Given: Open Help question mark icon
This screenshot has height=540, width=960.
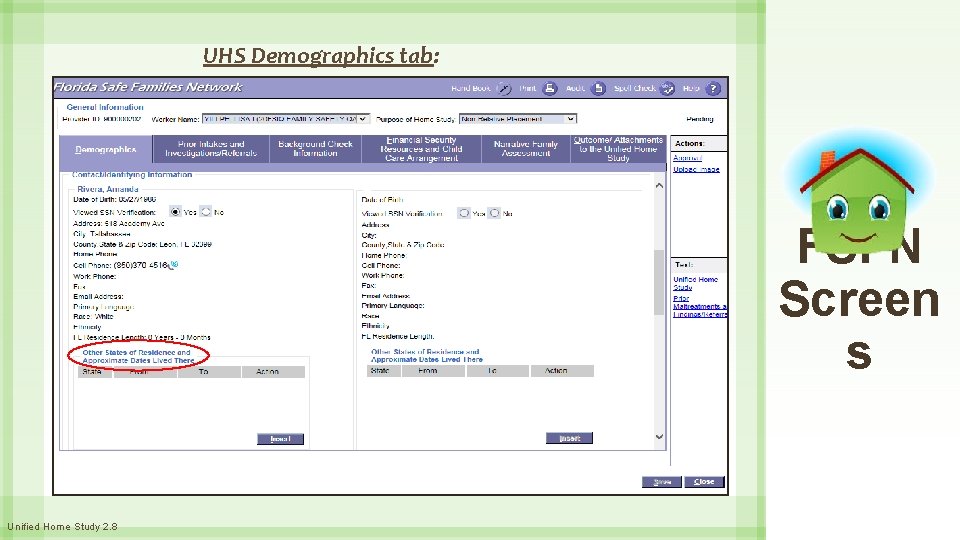Looking at the screenshot, I should 713,89.
